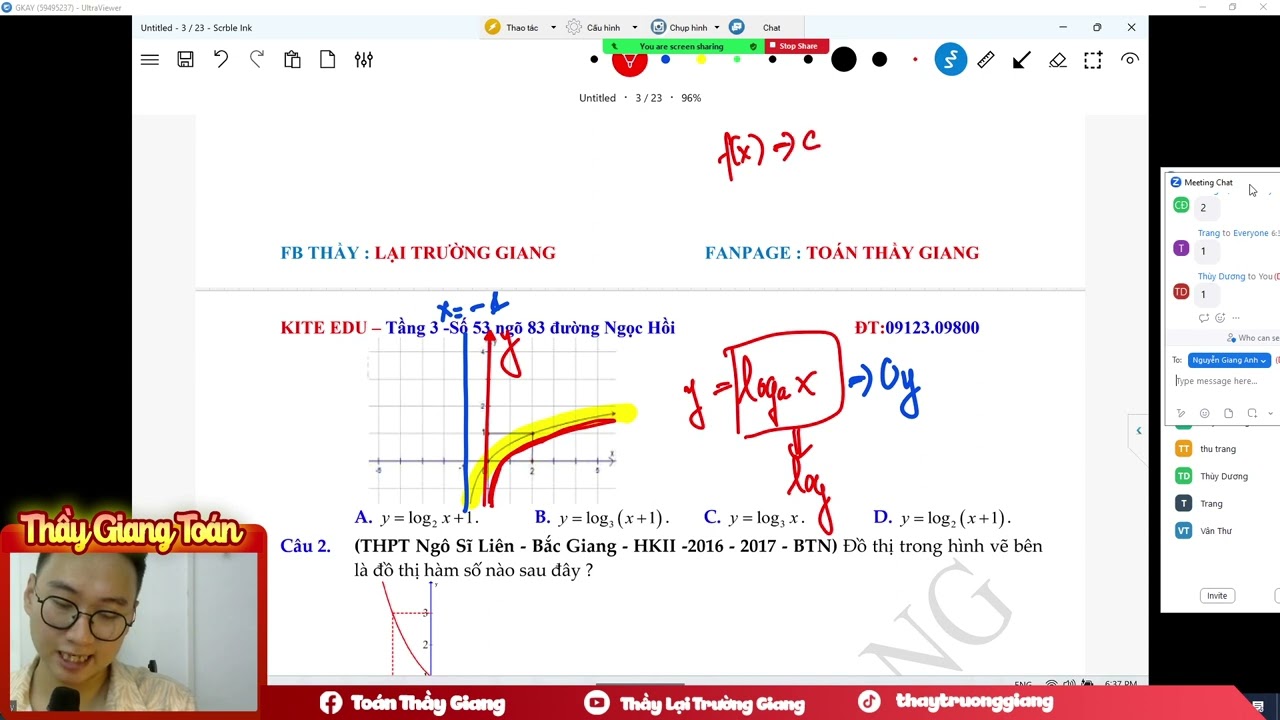Viewport: 1280px width, 720px height.
Task: Click the attach file icon in chat
Action: 1228,413
